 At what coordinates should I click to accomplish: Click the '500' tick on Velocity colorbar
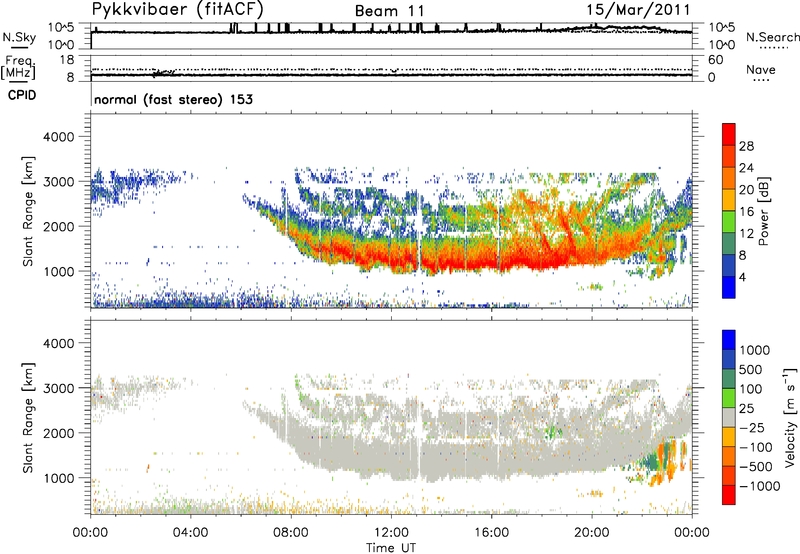coord(750,369)
